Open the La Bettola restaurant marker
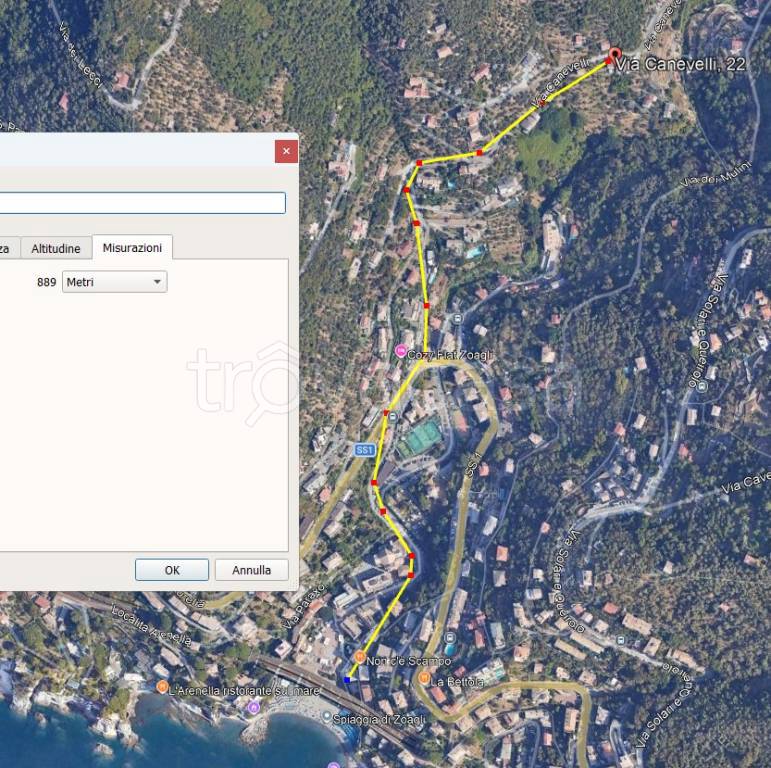 (424, 678)
